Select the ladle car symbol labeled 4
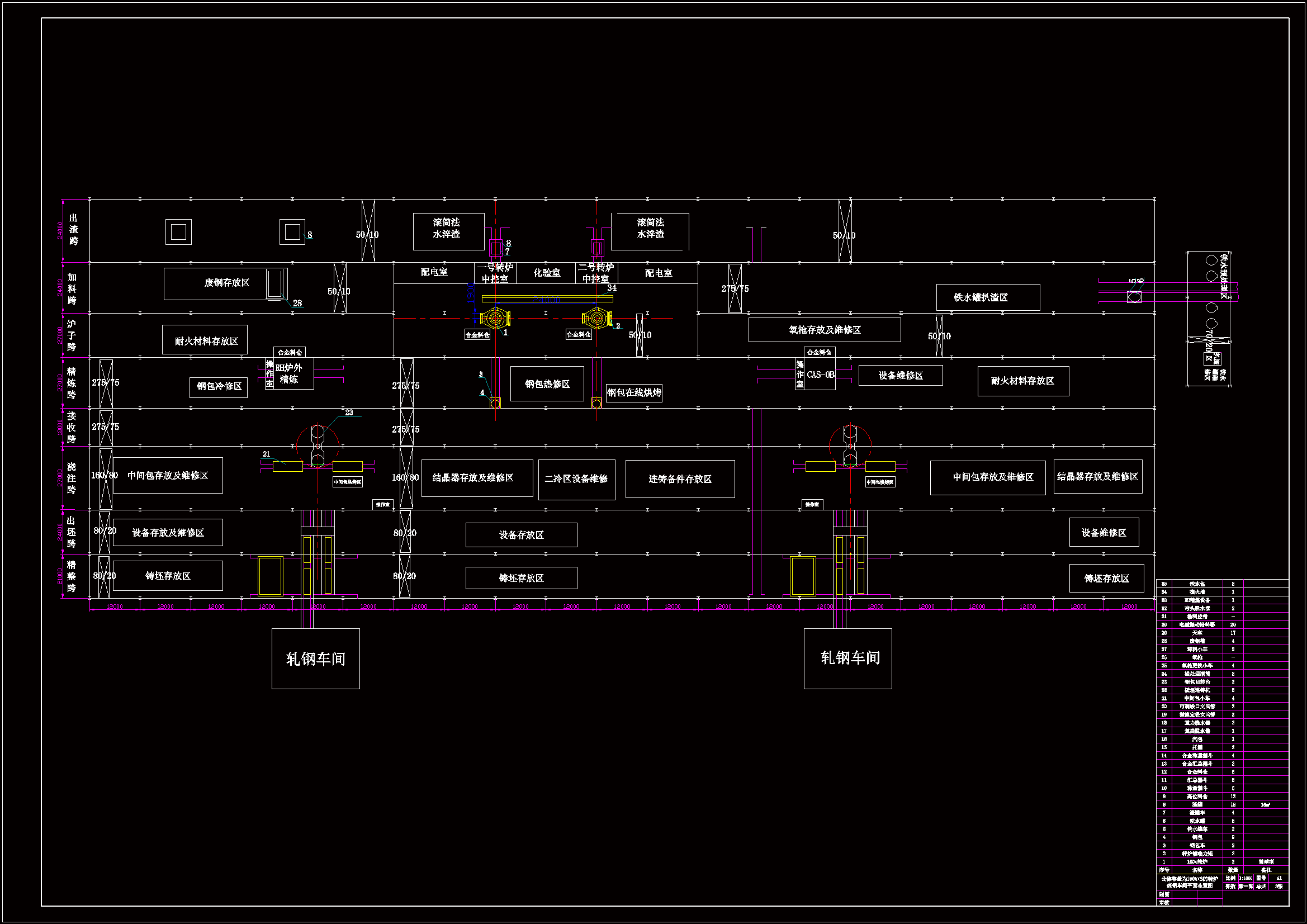 [x=495, y=402]
